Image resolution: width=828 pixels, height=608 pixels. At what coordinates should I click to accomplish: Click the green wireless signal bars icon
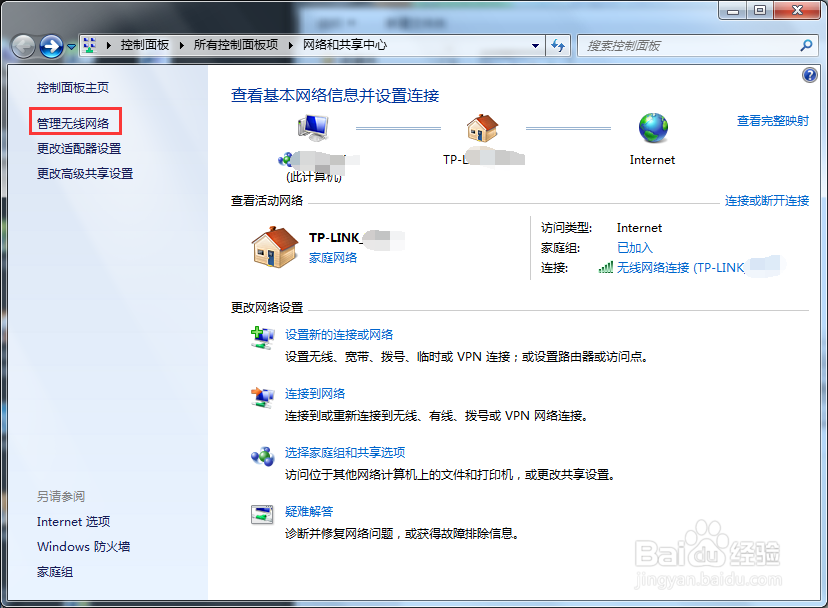coord(606,268)
